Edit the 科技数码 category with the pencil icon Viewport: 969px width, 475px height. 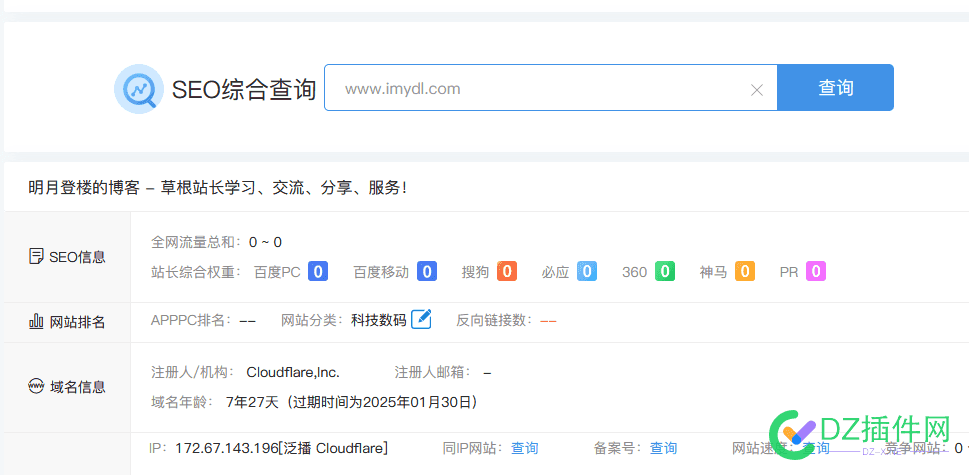pos(421,319)
